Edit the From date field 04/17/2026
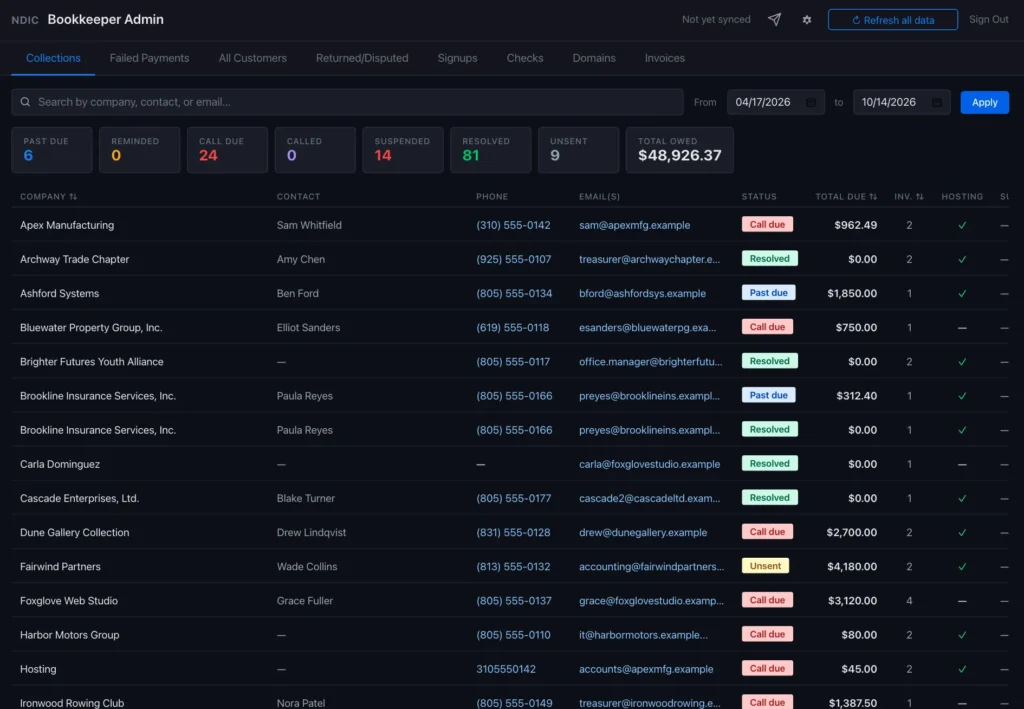Screen dimensions: 1024x709 coord(776,102)
